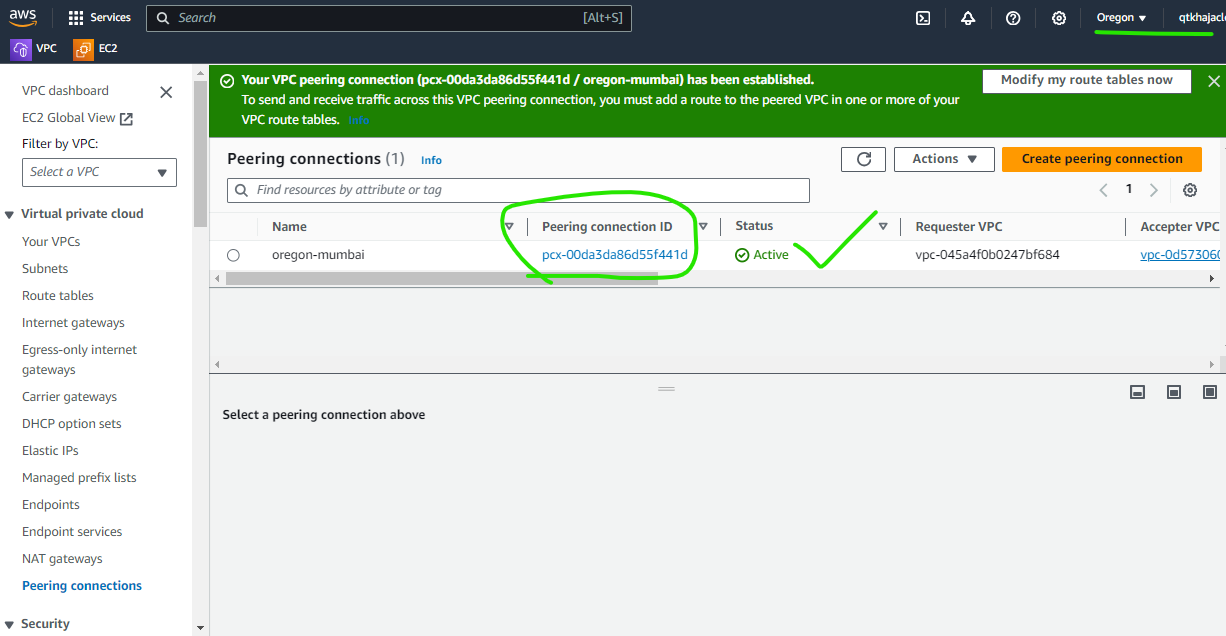
Task: Open the notifications bell
Action: pyautogui.click(x=968, y=18)
